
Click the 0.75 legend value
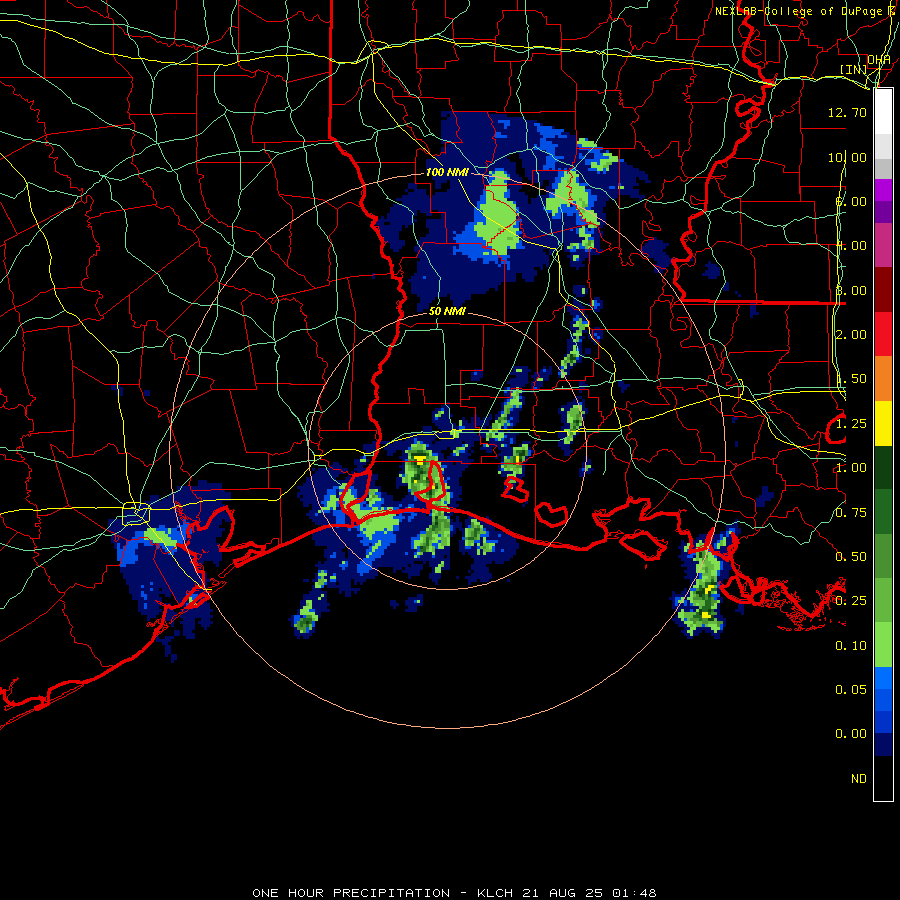point(851,513)
